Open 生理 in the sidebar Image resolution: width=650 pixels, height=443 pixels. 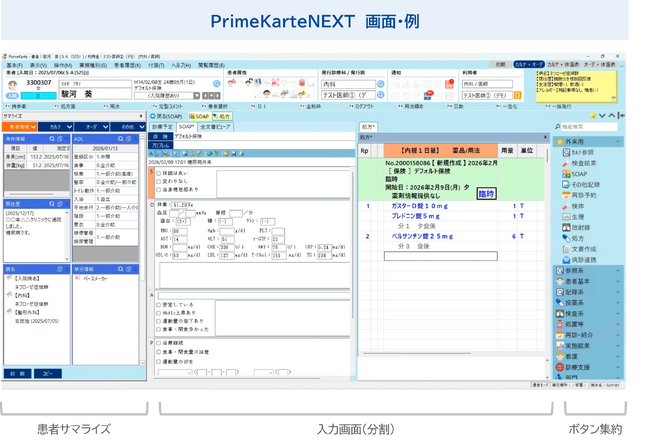point(573,217)
